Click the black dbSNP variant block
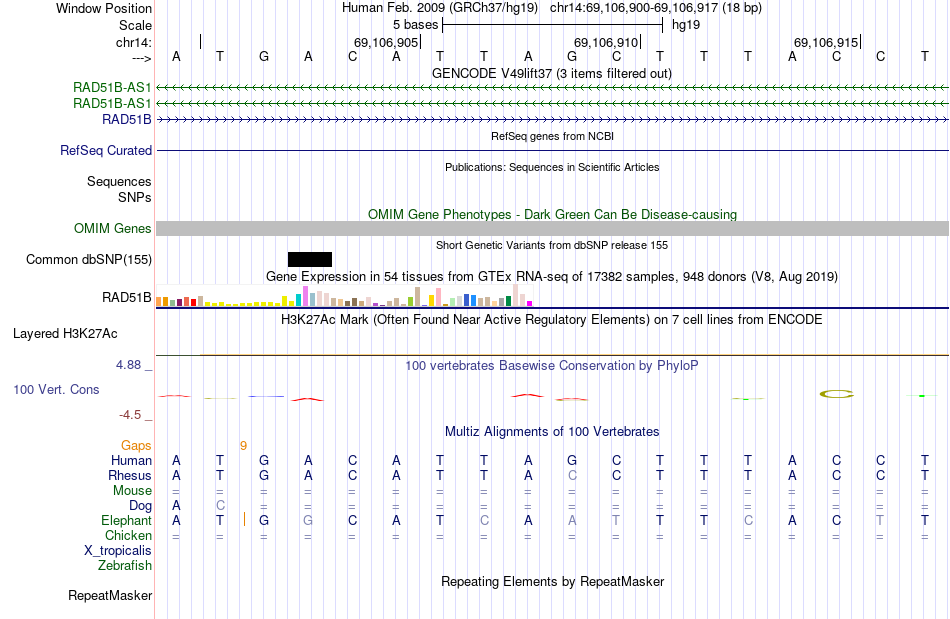The width and height of the screenshot is (950, 619). [310, 259]
